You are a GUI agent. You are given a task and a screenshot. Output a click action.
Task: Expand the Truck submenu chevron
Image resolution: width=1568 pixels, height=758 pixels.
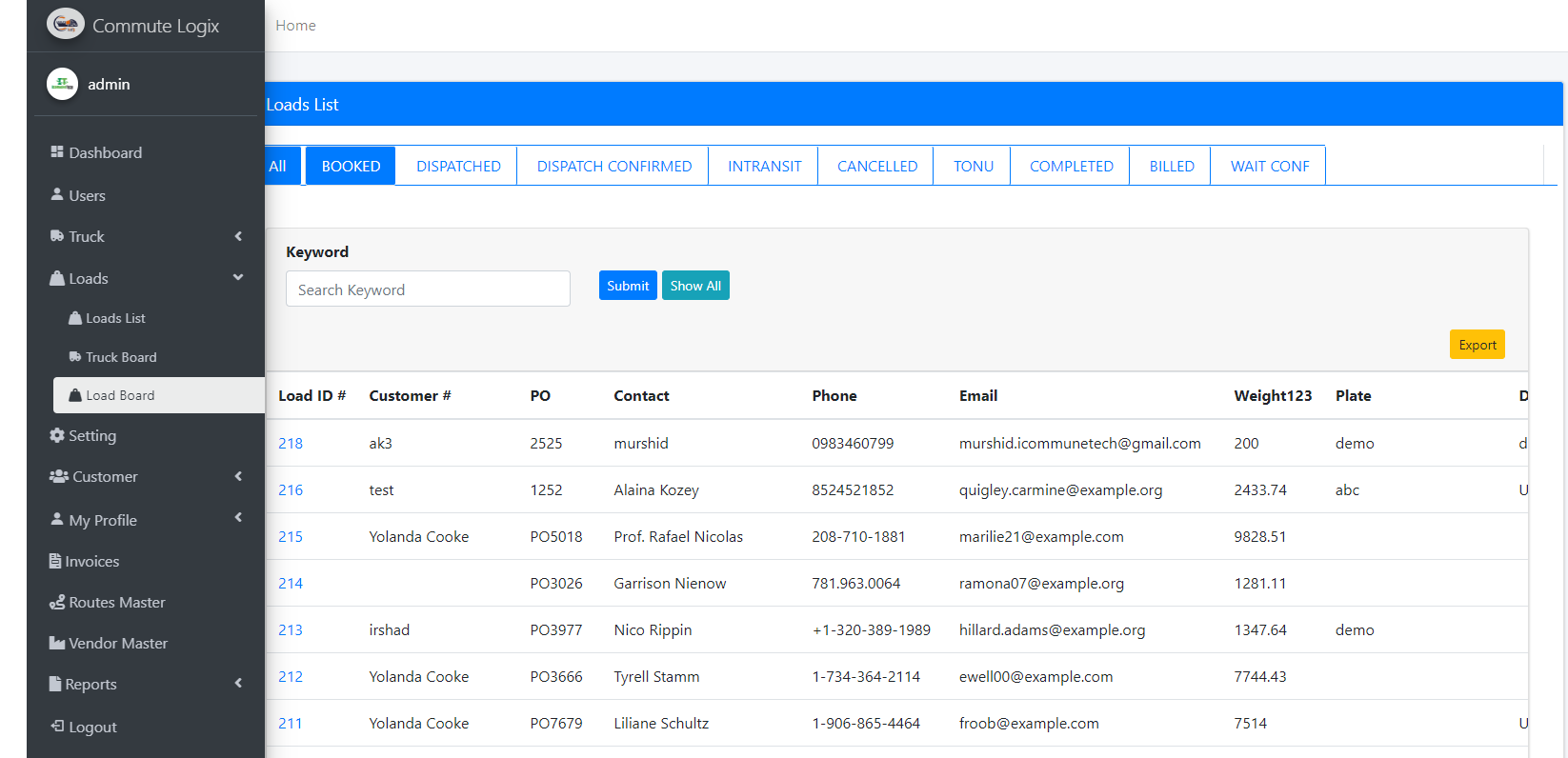238,236
